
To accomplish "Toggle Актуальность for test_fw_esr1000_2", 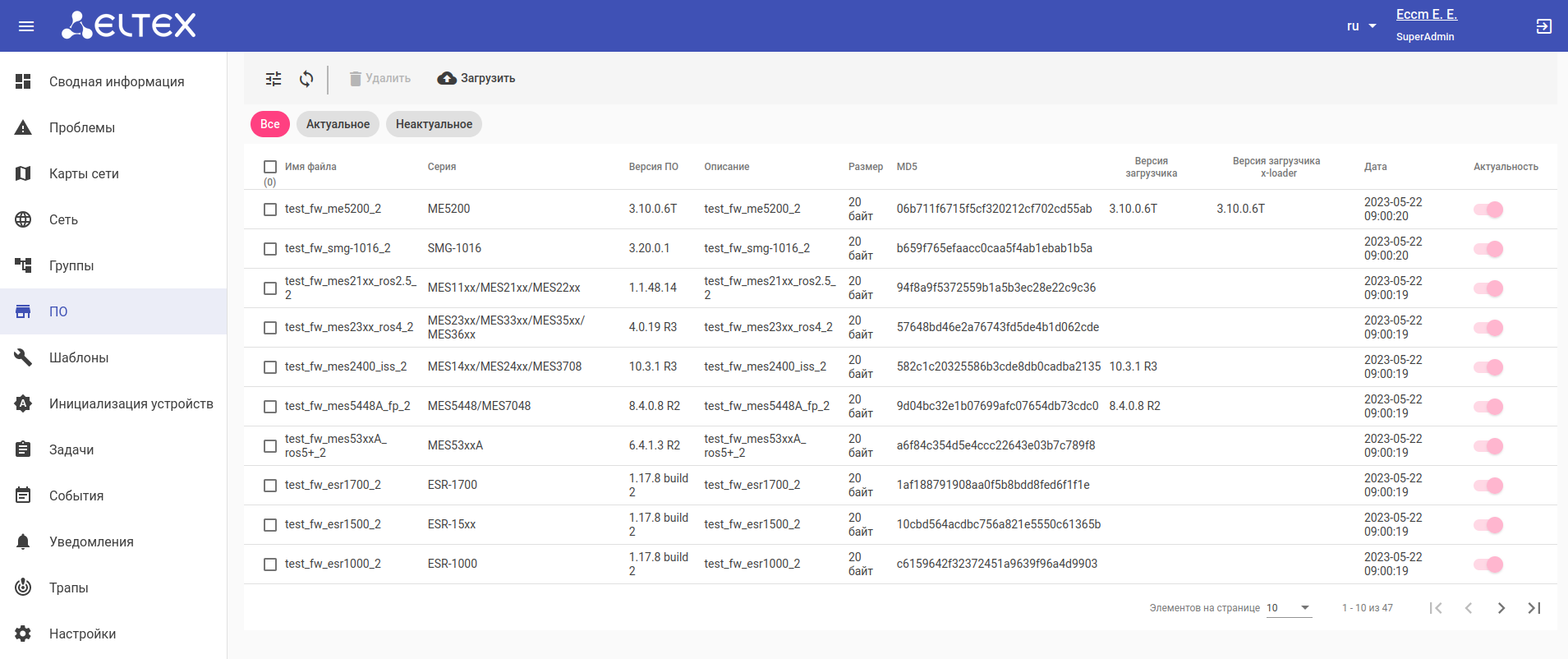I will 1488,565.
